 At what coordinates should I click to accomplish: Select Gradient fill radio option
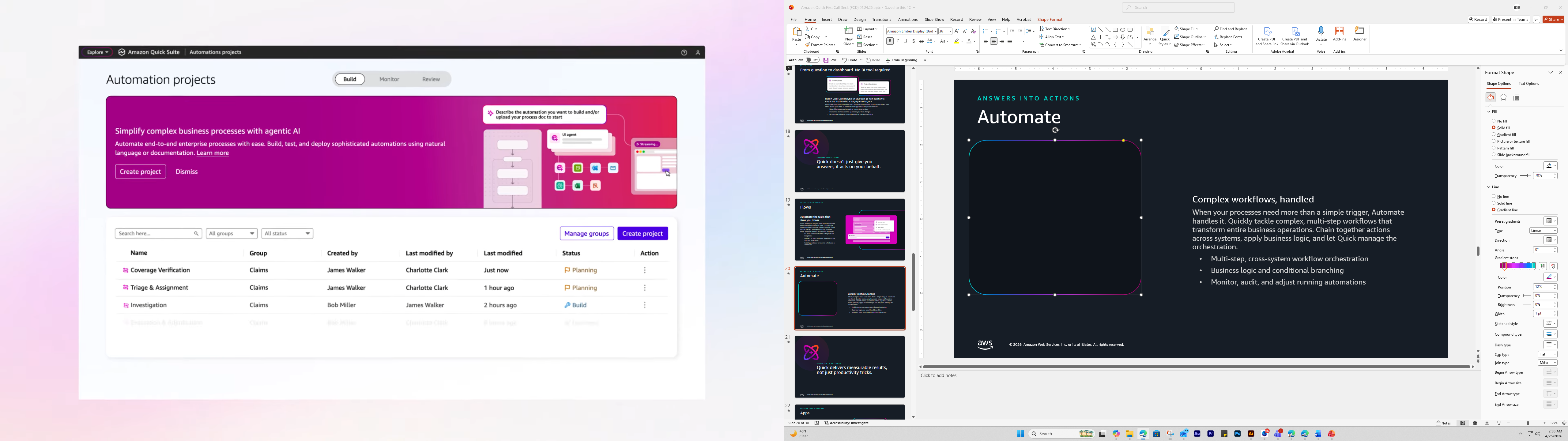coord(1494,135)
